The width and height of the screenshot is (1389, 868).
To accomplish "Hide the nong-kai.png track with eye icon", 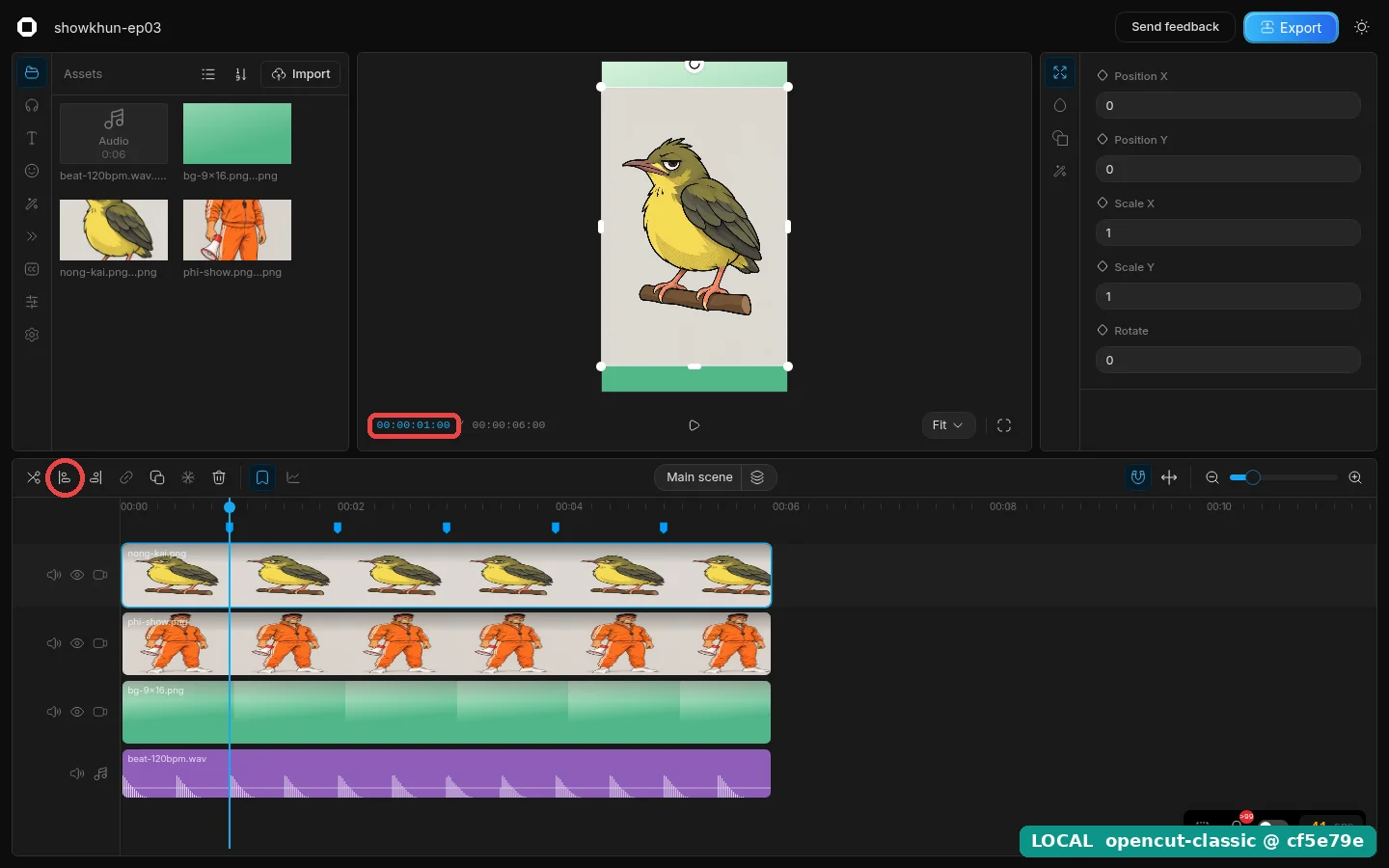I will click(77, 575).
